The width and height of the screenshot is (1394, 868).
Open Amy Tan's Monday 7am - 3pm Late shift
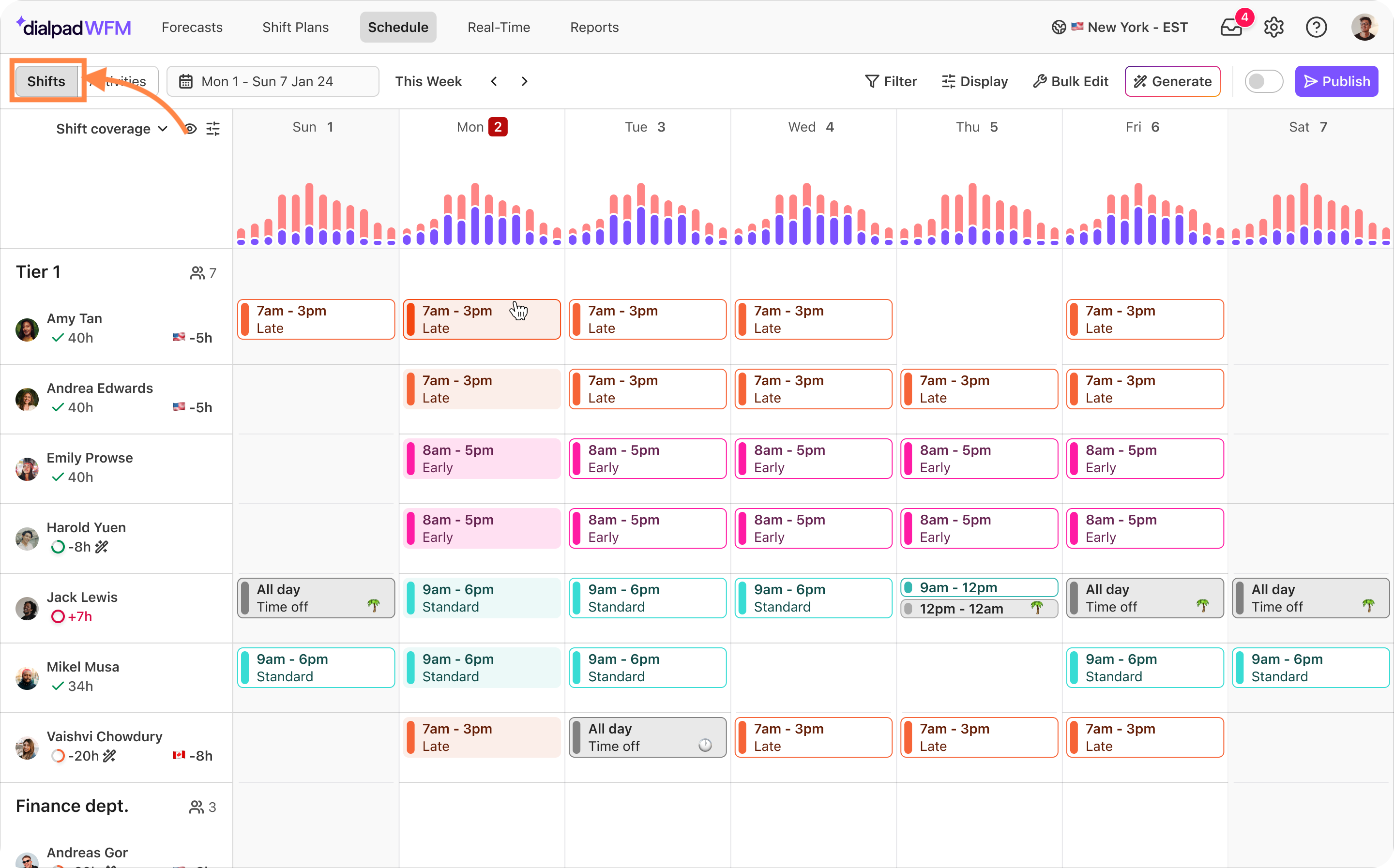click(x=482, y=319)
